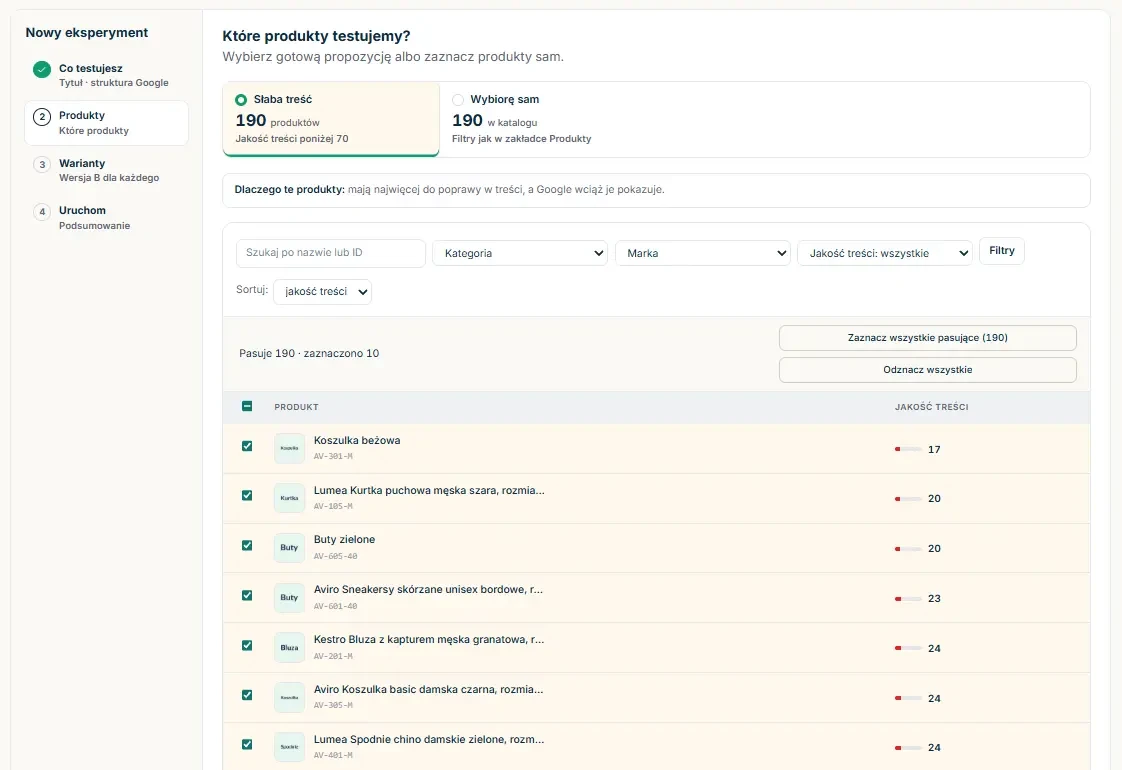This screenshot has height=770, width=1122.
Task: Click the SKU AV-105-M
Action: point(333,506)
